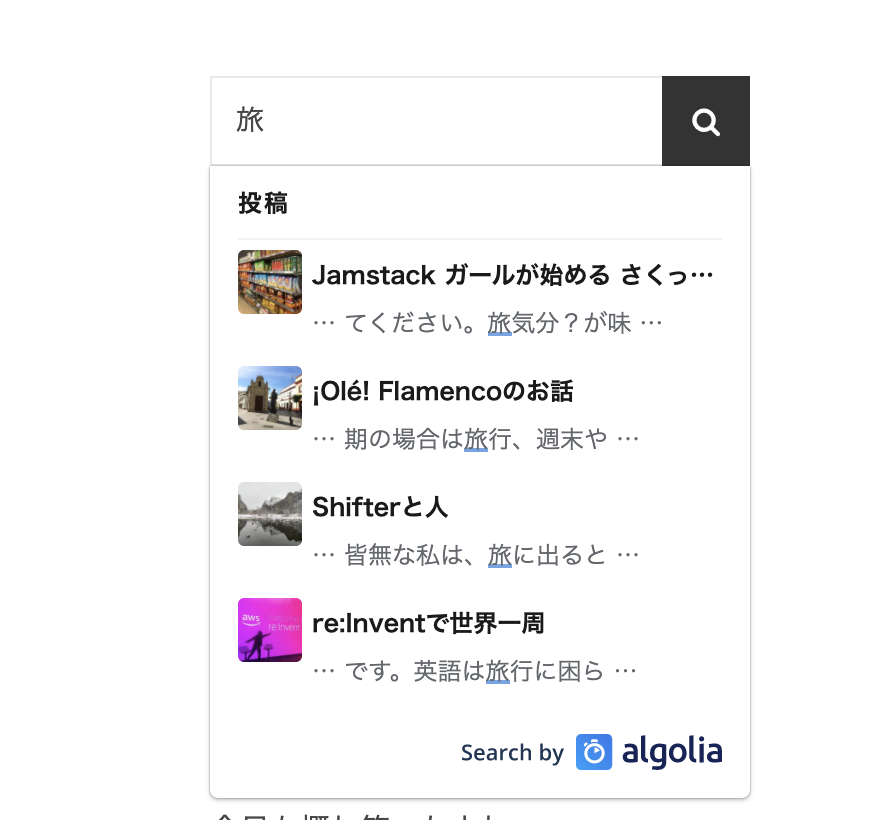Focus the search input containing 旅
This screenshot has height=820, width=884.
(436, 121)
